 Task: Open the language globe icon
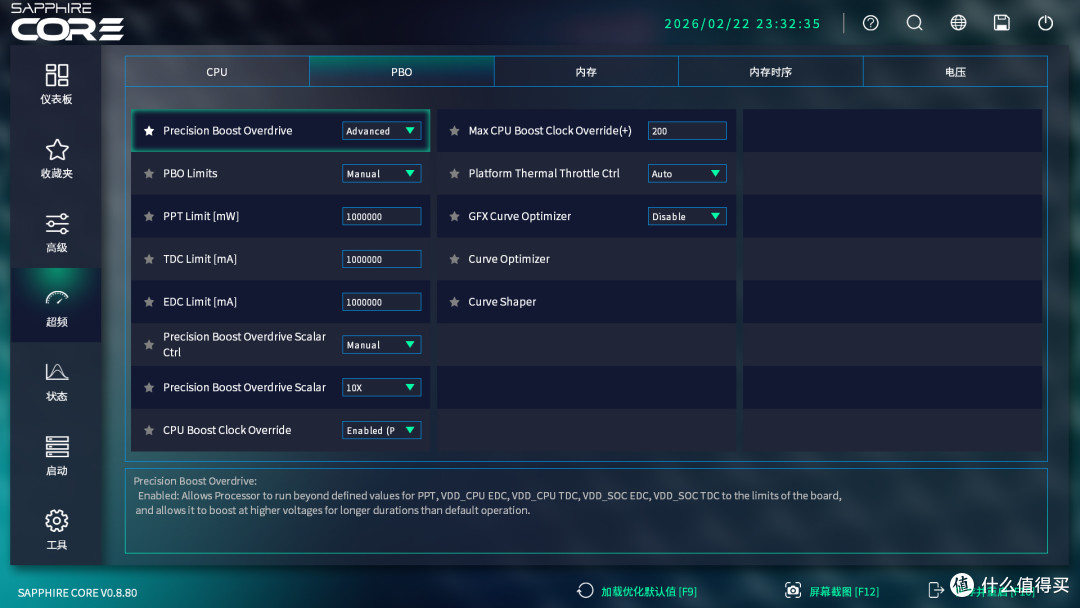pos(958,23)
